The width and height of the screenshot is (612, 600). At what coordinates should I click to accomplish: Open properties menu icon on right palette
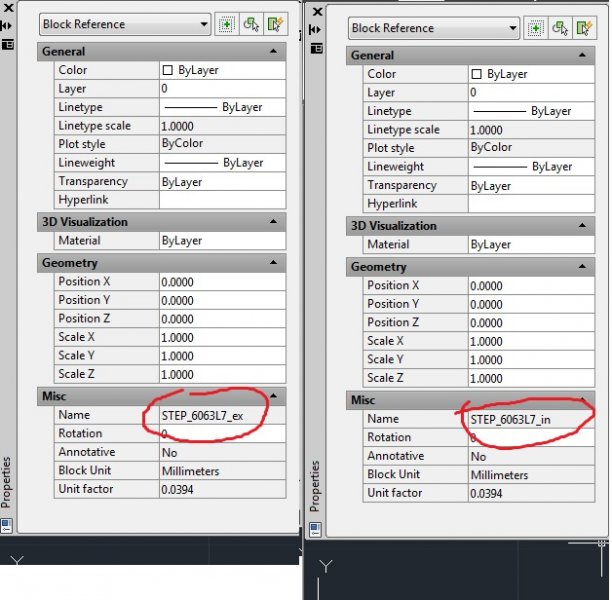click(x=317, y=48)
